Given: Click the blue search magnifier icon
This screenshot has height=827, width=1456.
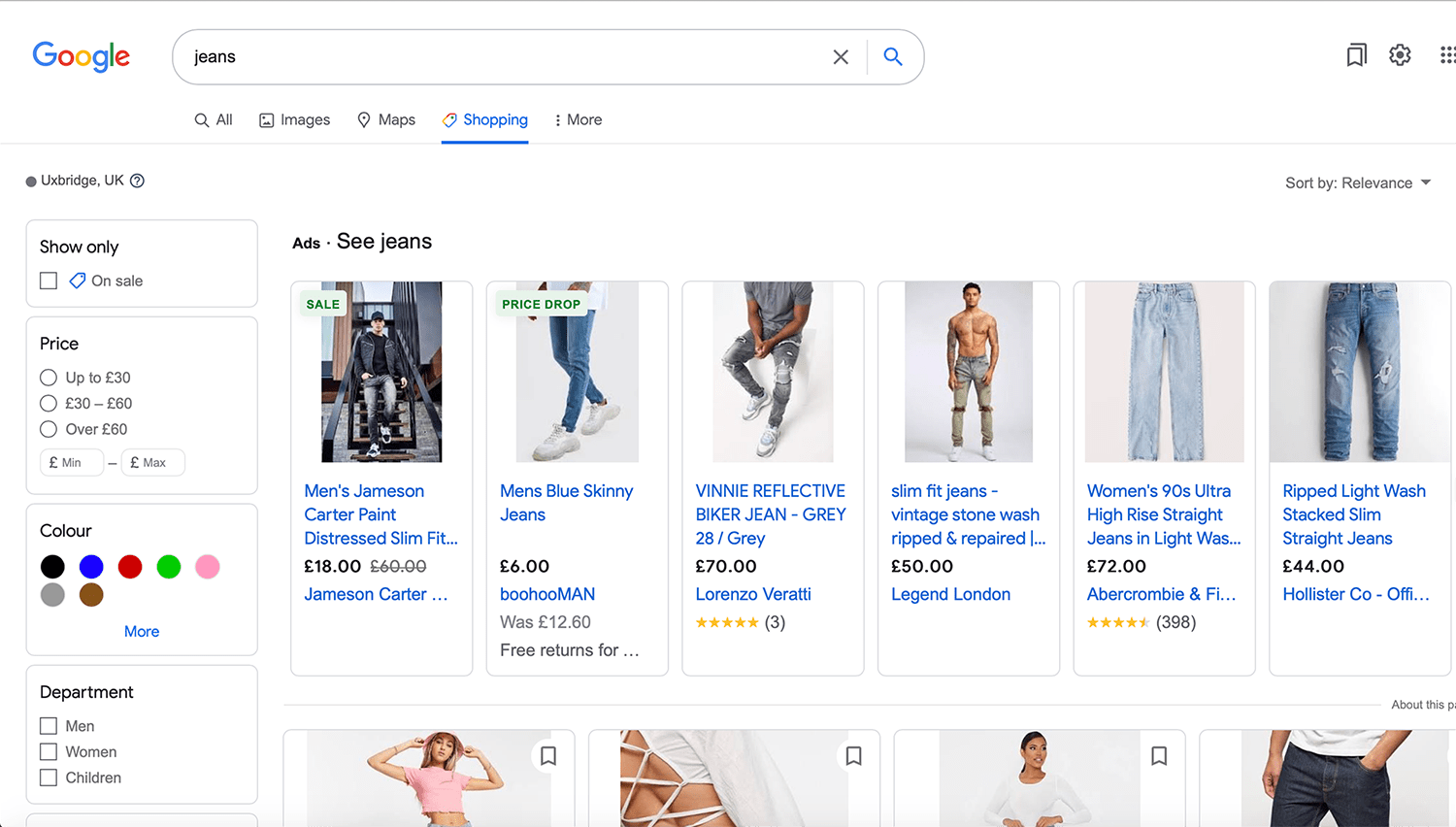Looking at the screenshot, I should click(x=893, y=56).
